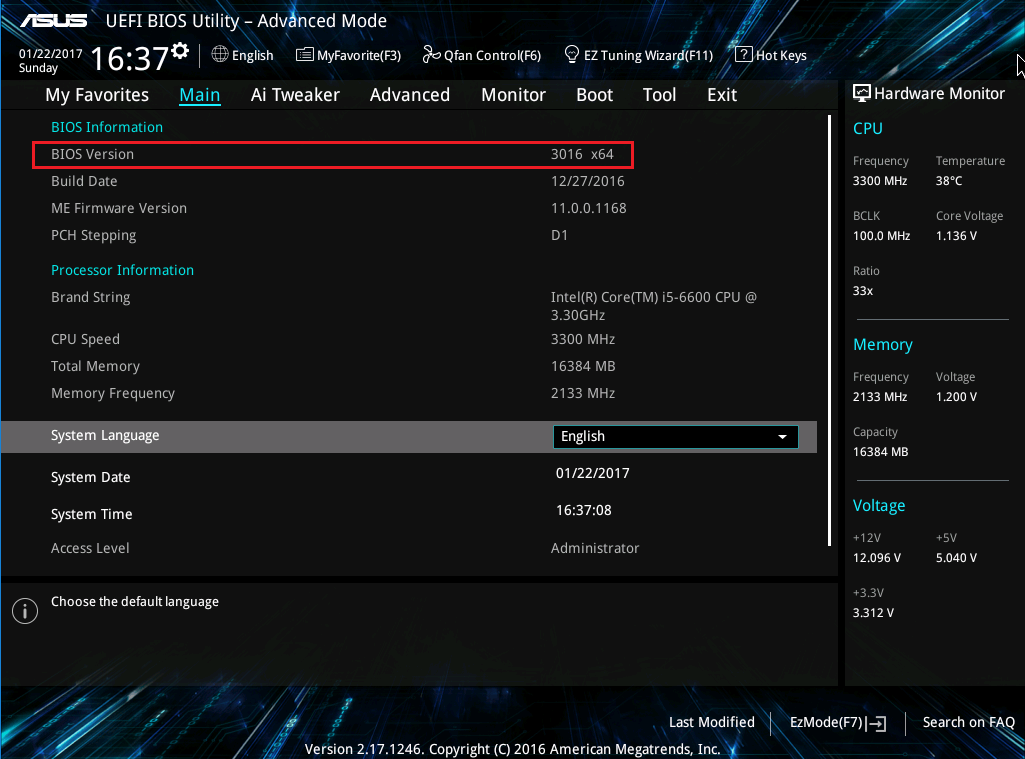
Task: Click the +3.3V reading 3.312 V
Action: tap(873, 613)
